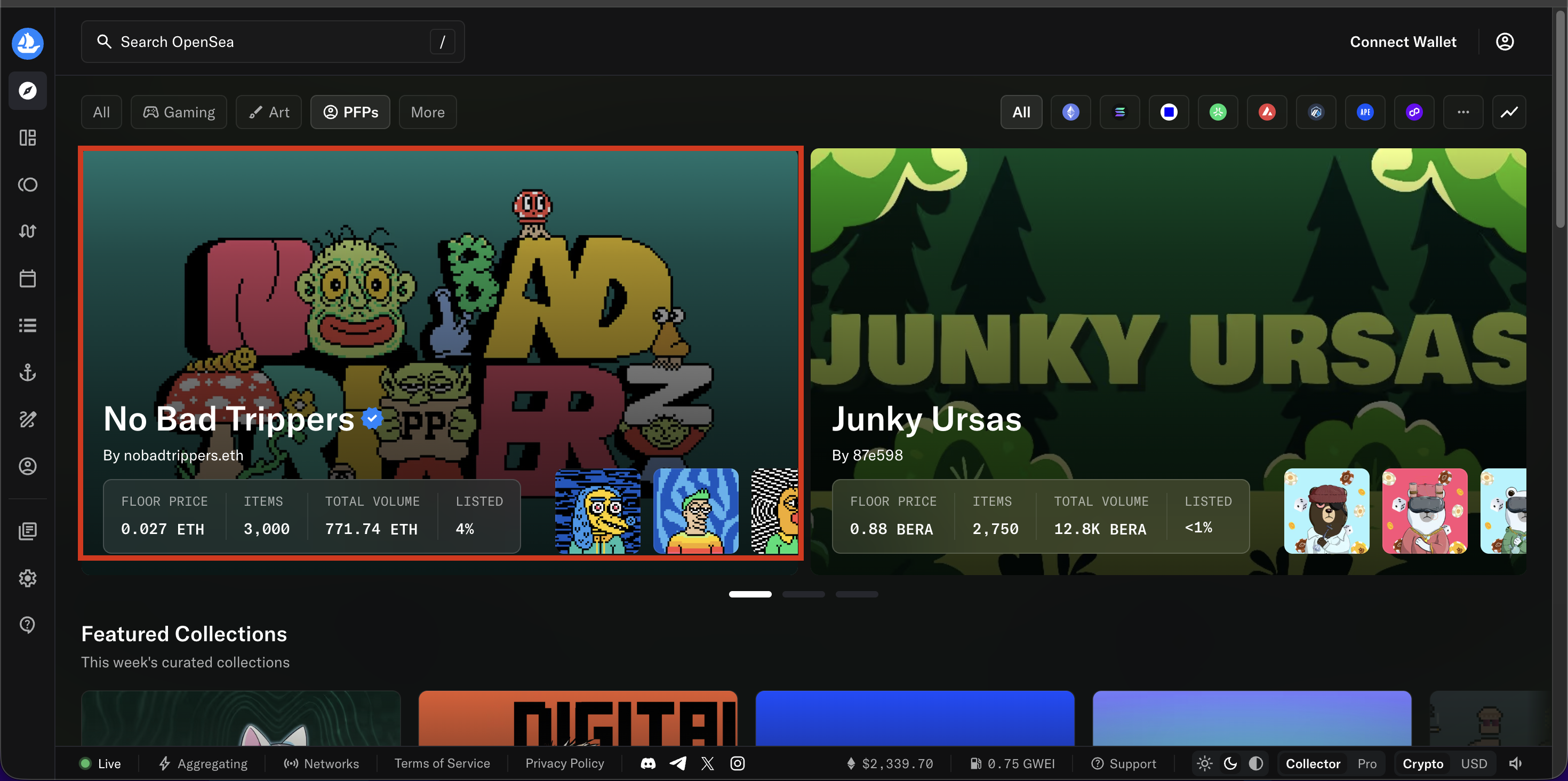Select Pro mode

coord(1367,764)
